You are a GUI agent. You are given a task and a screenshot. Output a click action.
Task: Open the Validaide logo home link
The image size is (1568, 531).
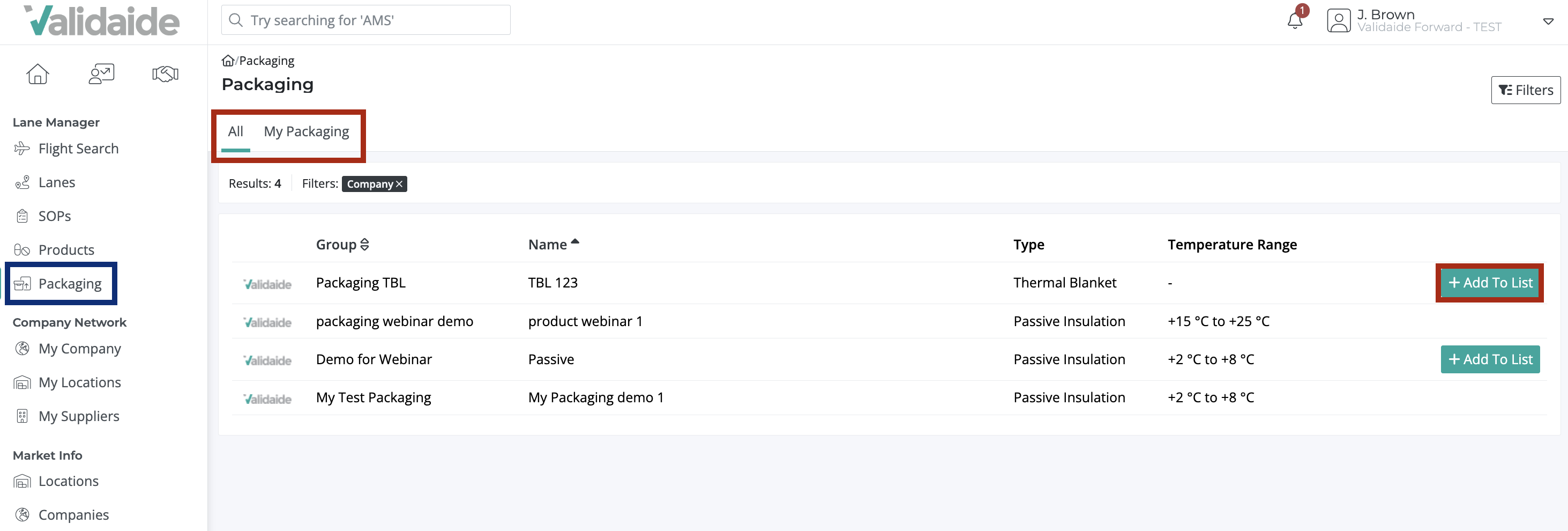click(102, 21)
